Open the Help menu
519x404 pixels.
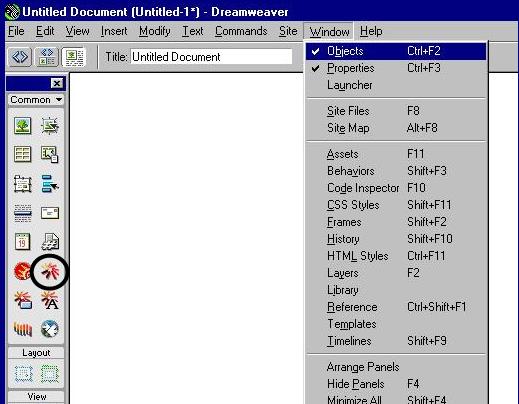pyautogui.click(x=371, y=31)
